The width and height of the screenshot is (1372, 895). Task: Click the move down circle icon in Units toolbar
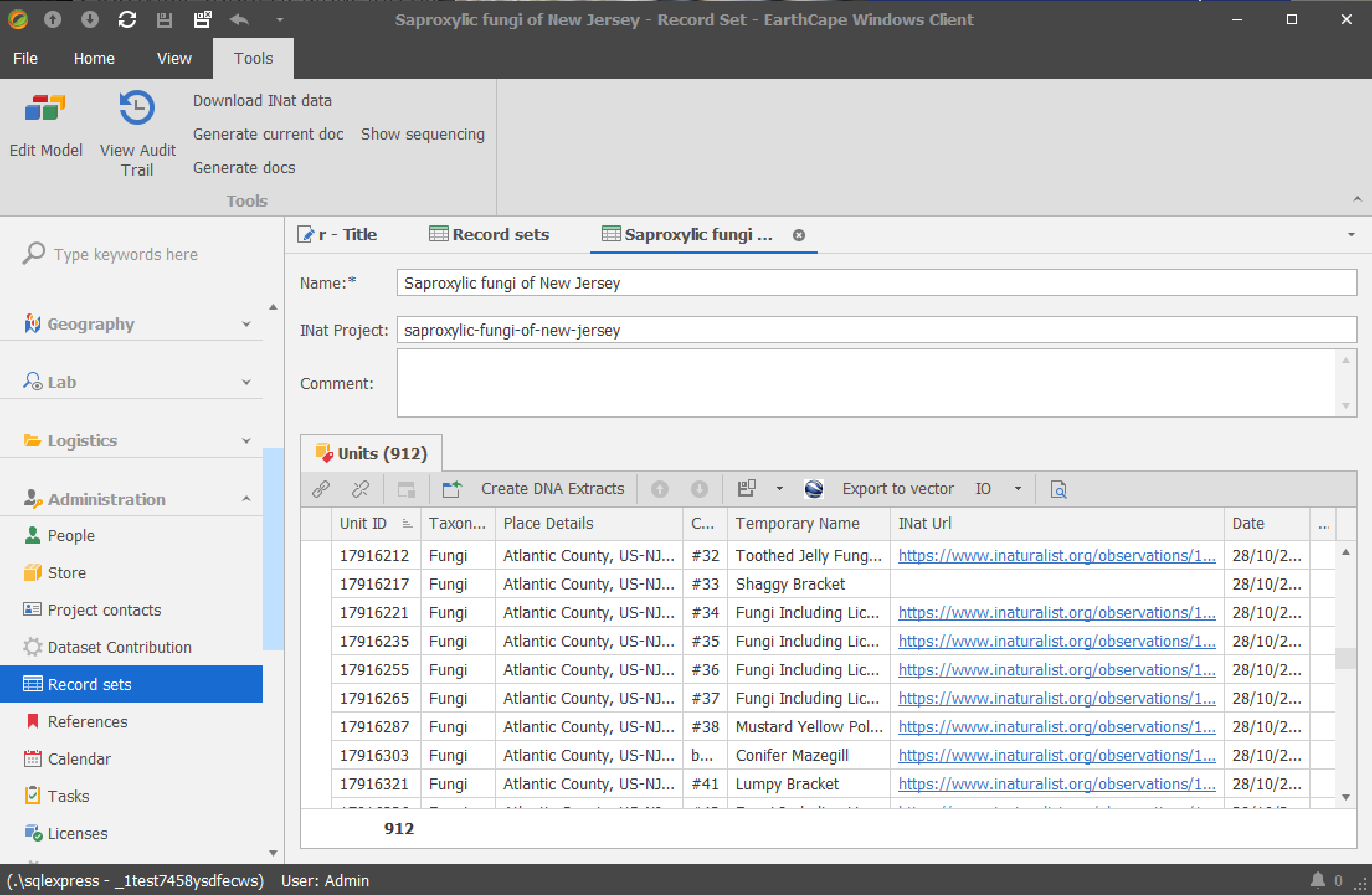[700, 489]
